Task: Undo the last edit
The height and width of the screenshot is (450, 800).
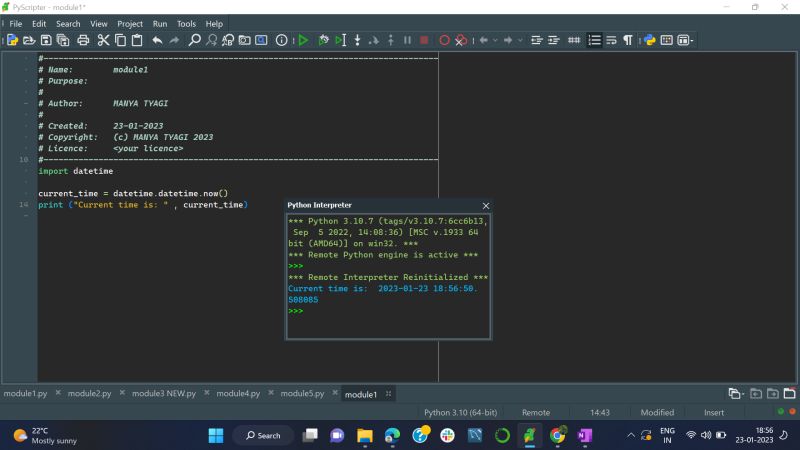Action: 157,40
